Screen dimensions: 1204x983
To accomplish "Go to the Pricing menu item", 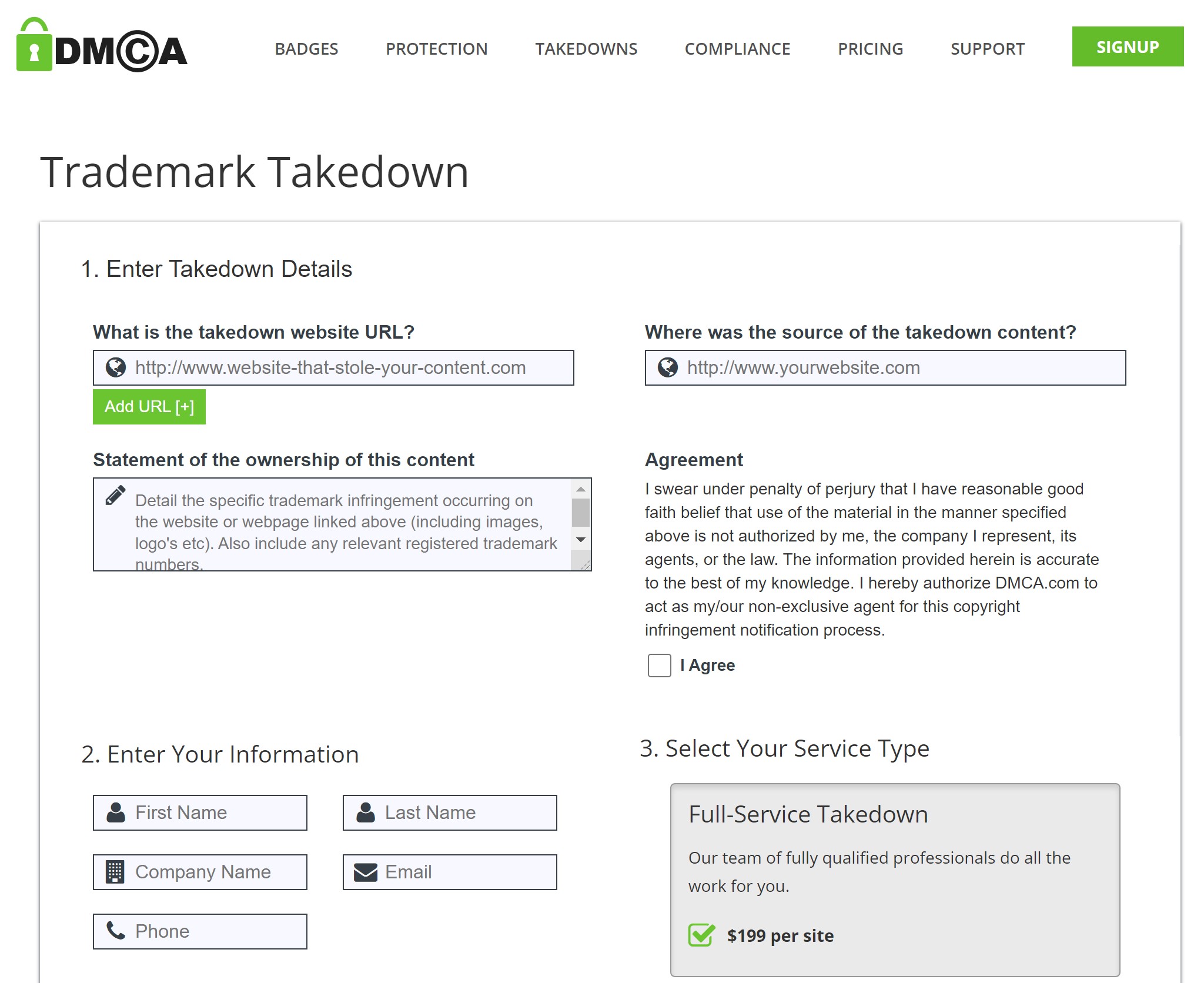I will coord(870,49).
